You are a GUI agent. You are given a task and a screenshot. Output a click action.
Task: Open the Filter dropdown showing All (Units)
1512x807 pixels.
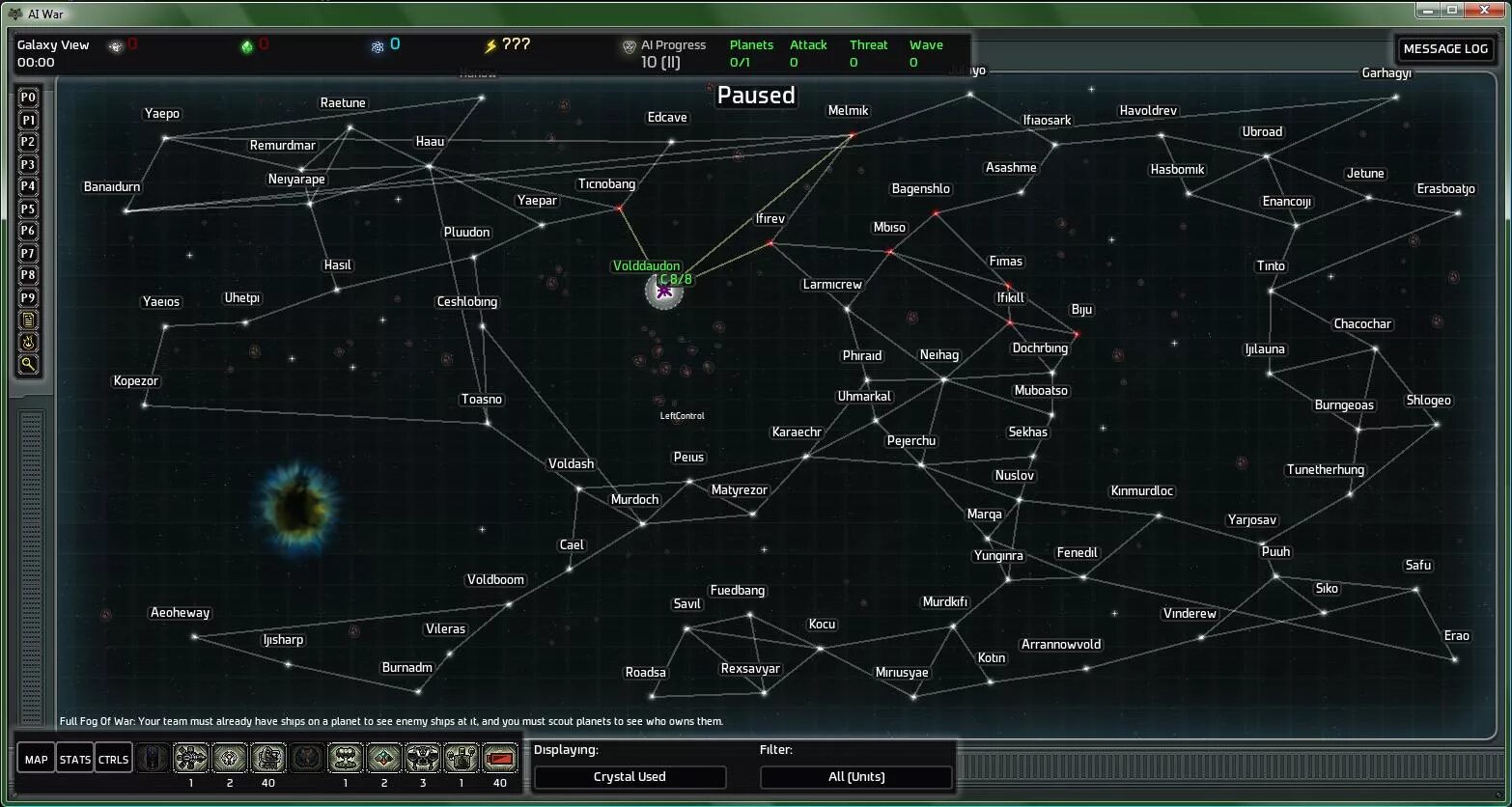tap(856, 777)
